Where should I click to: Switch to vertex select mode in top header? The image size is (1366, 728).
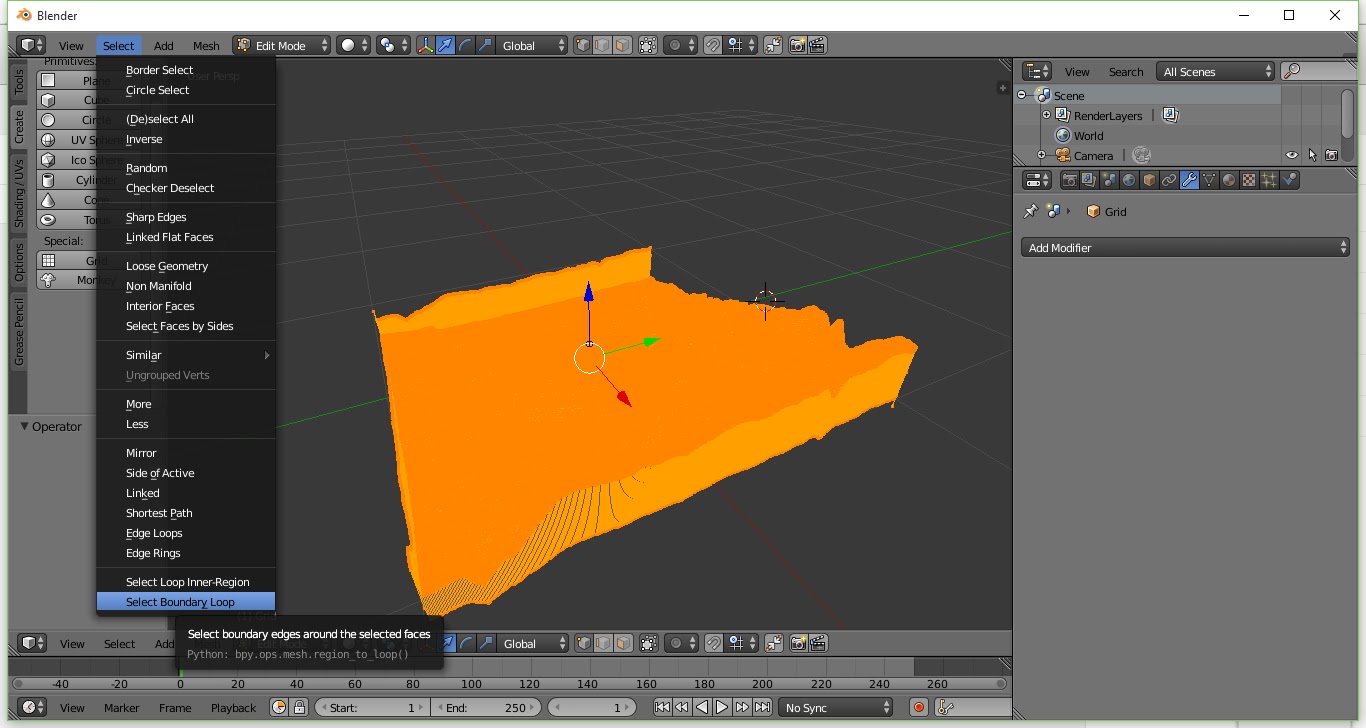pyautogui.click(x=583, y=45)
